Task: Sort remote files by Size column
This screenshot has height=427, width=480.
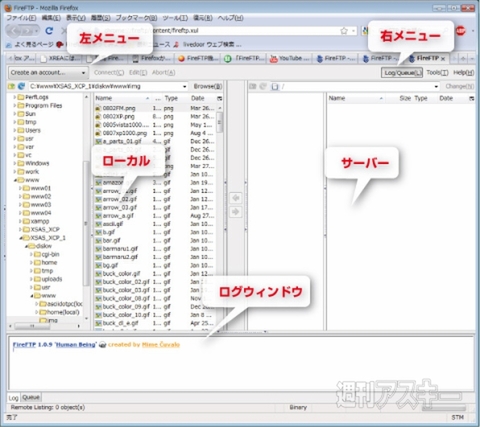Action: (405, 98)
